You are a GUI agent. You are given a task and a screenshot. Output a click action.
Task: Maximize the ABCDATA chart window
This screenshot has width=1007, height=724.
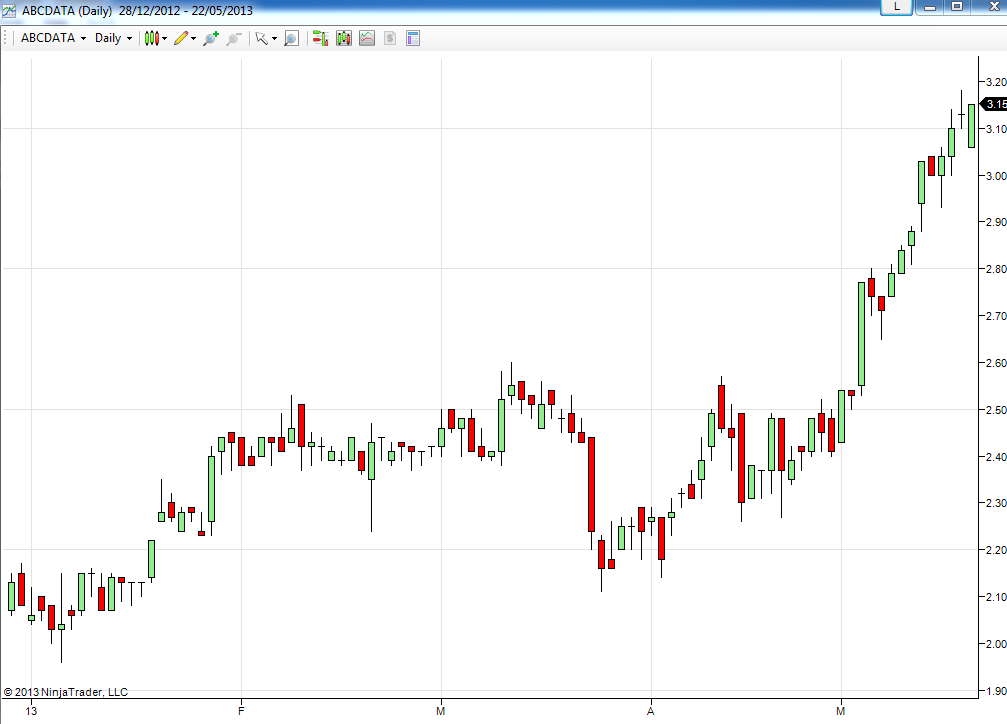coord(957,7)
